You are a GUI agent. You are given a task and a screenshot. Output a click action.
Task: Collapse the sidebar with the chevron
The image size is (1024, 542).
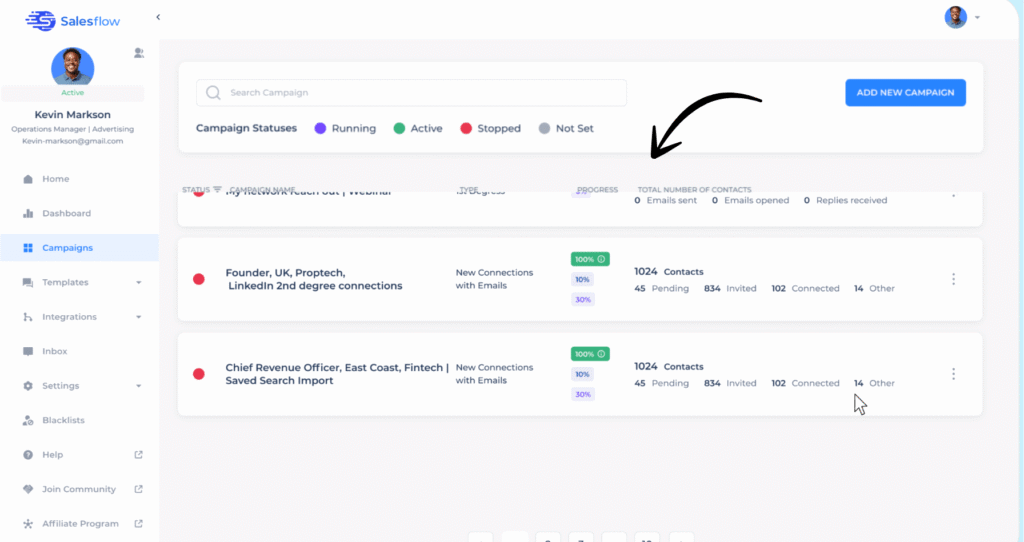pos(157,17)
